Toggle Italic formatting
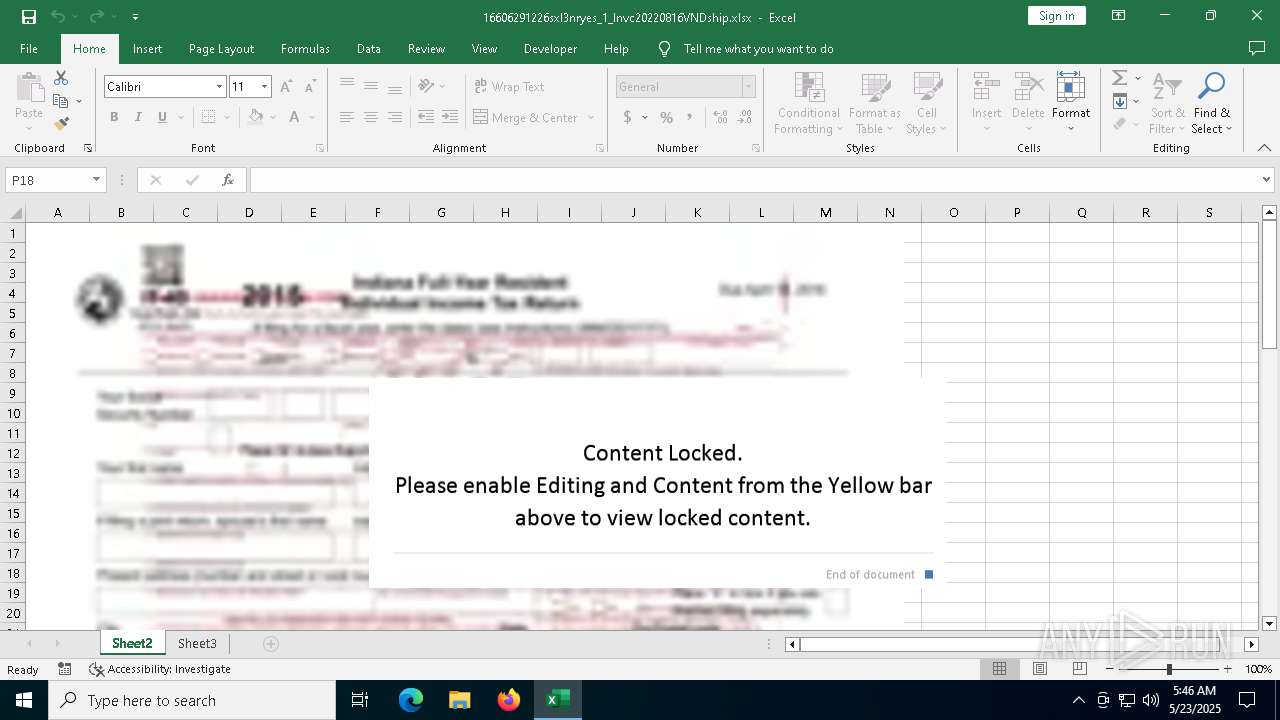The width and height of the screenshot is (1280, 720). (x=138, y=117)
